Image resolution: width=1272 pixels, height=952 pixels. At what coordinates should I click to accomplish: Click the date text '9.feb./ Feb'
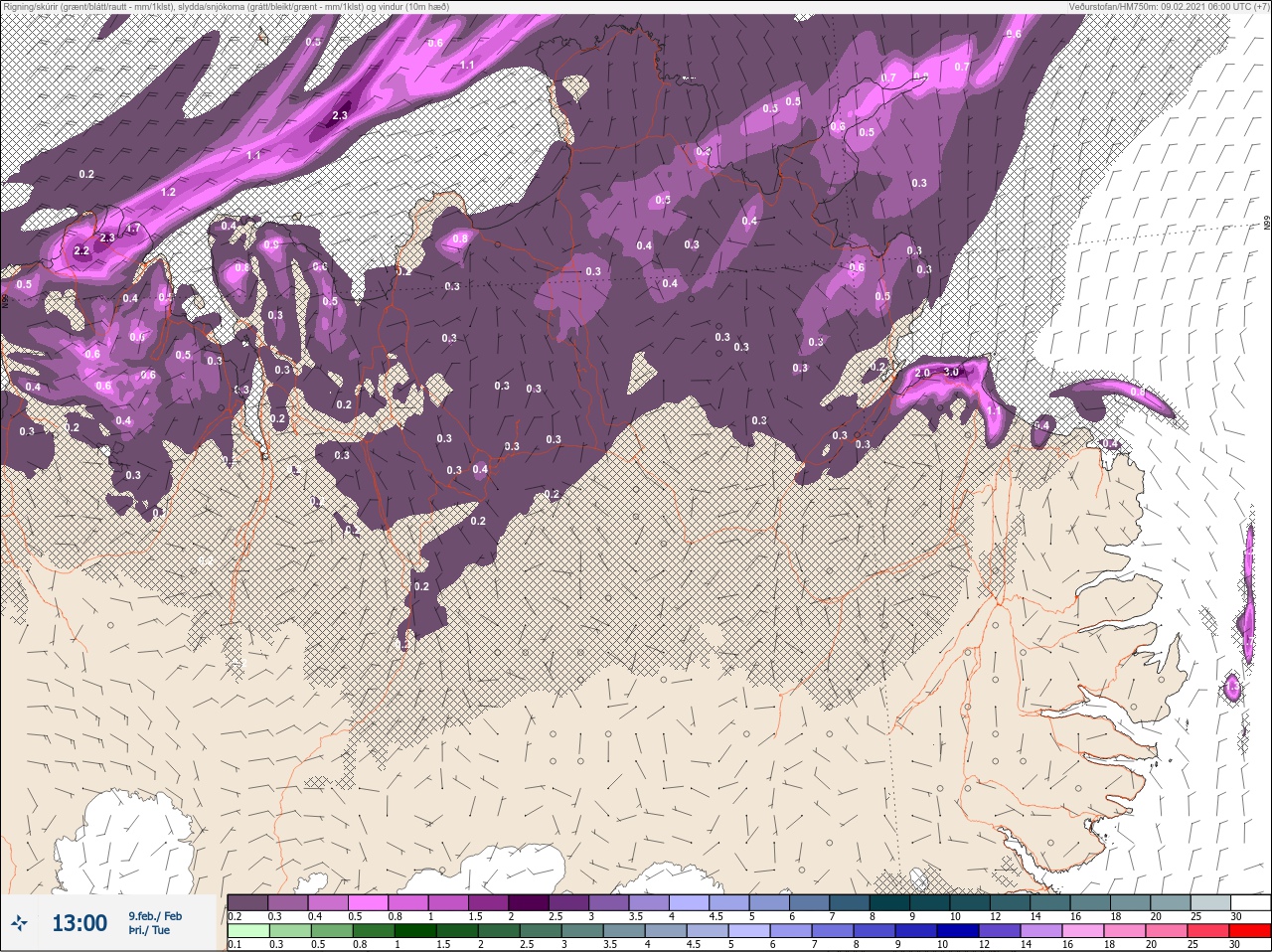coord(154,915)
